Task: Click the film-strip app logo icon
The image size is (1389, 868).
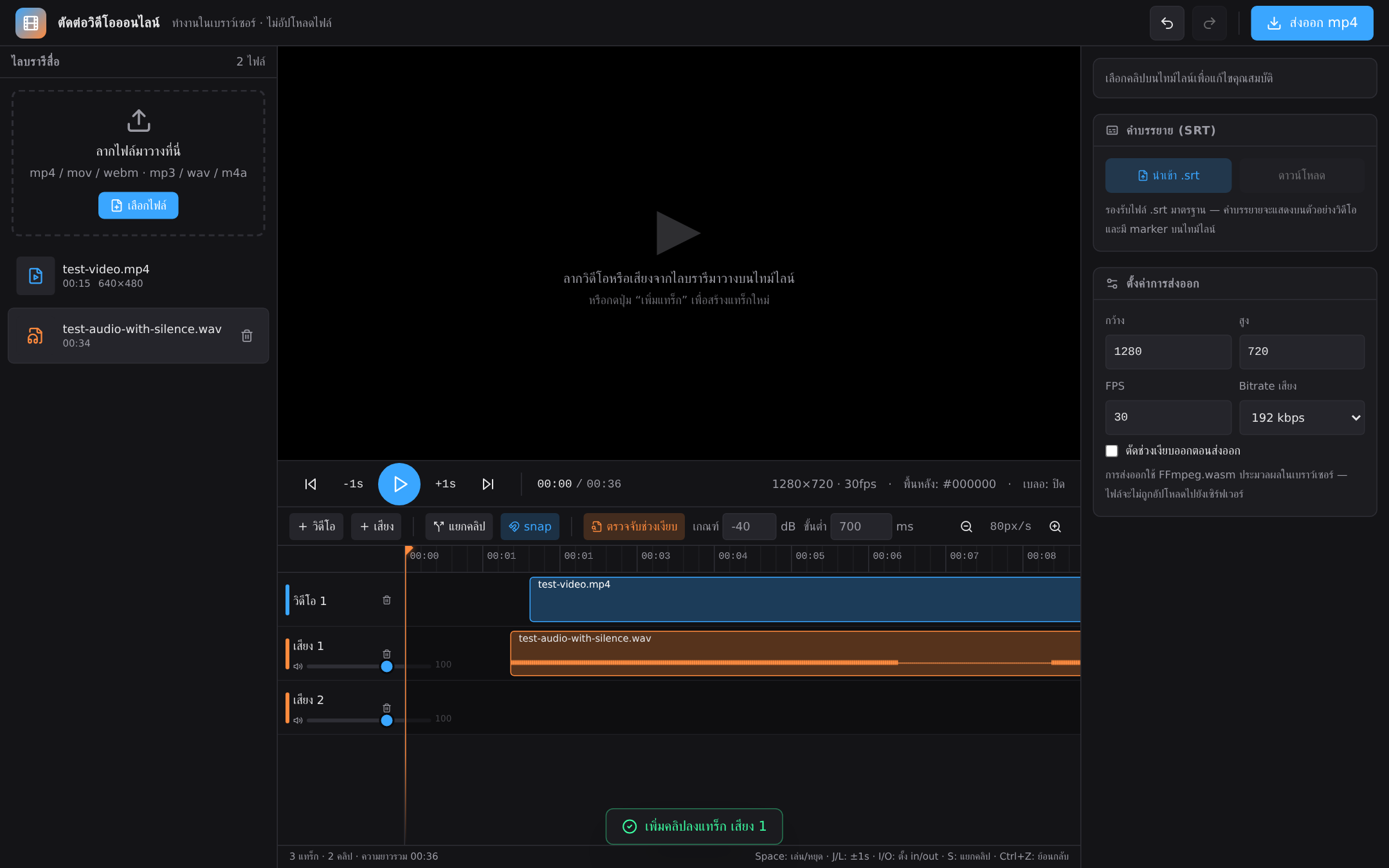Action: [x=30, y=23]
